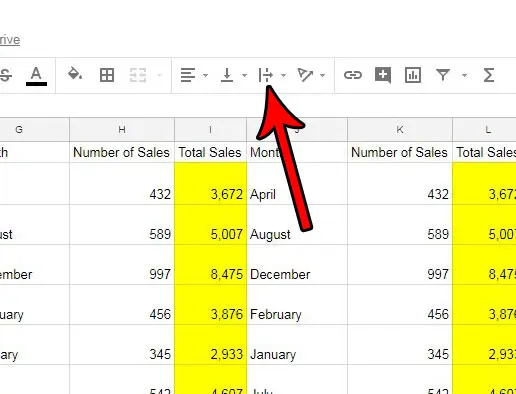Select the 'August' cell in column J
This screenshot has width=516, height=394.
click(297, 225)
